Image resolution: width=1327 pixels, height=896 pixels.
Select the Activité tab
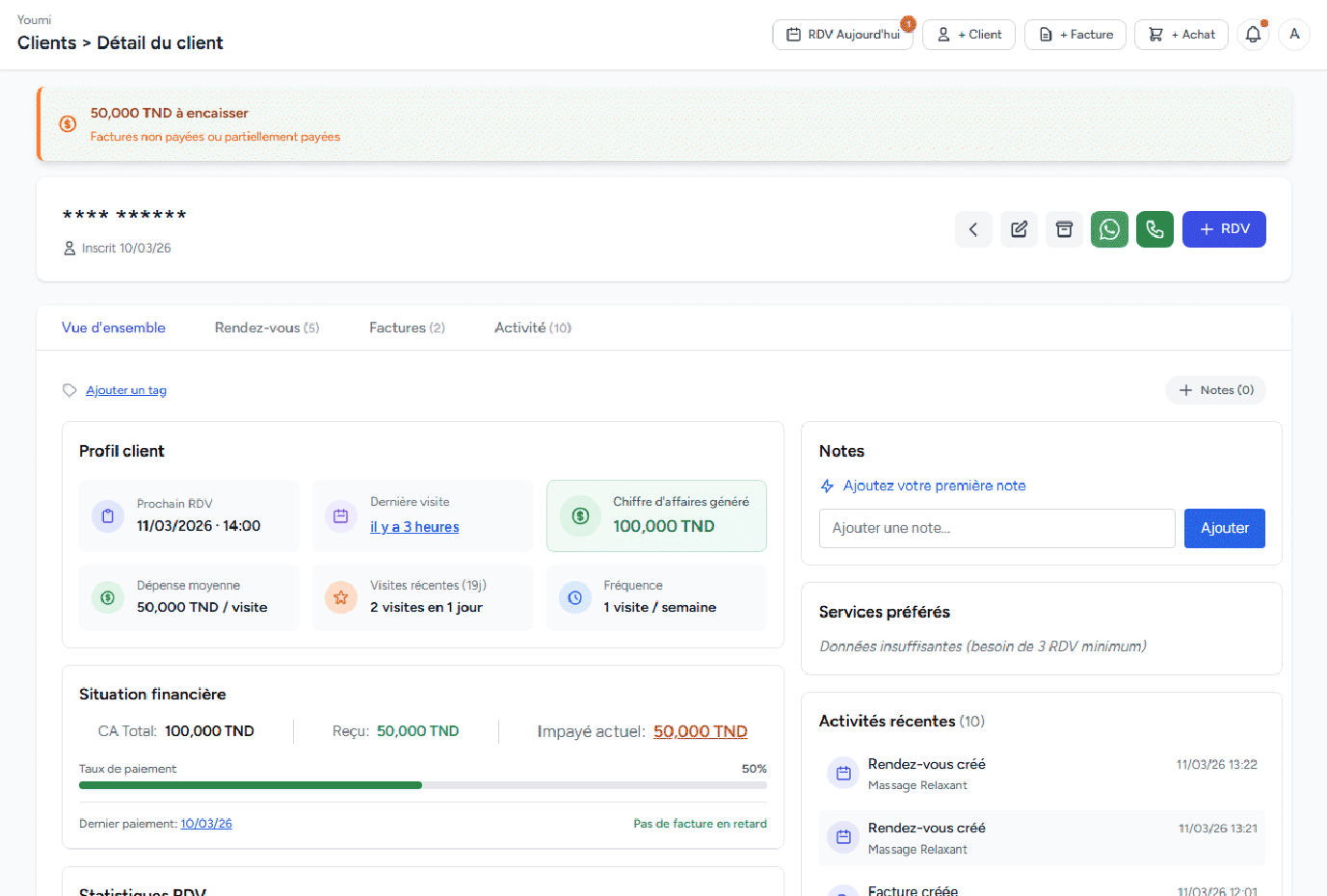point(532,328)
